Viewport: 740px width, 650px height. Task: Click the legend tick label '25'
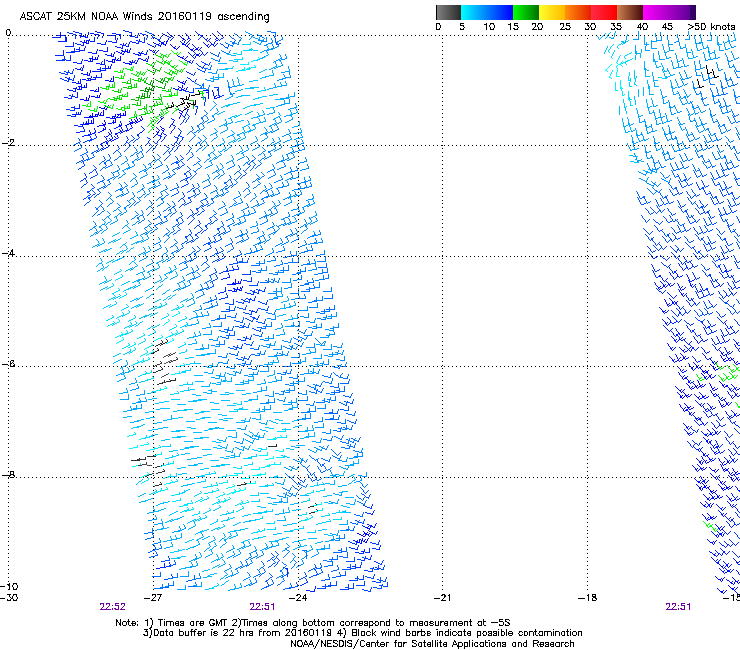565,27
